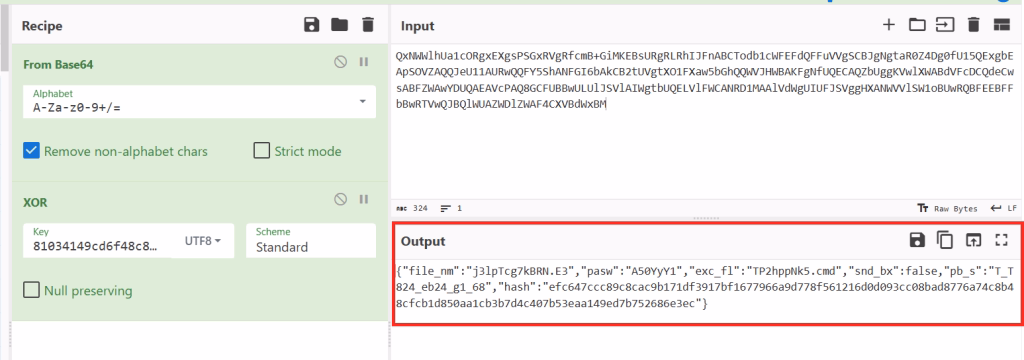Clear input with trash icon

pyautogui.click(x=974, y=25)
